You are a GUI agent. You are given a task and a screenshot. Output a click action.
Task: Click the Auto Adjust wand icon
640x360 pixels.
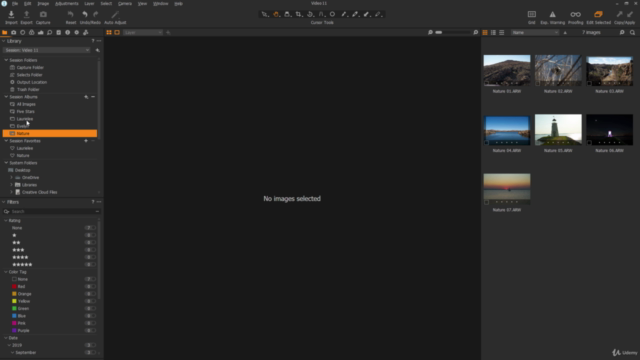[115, 15]
